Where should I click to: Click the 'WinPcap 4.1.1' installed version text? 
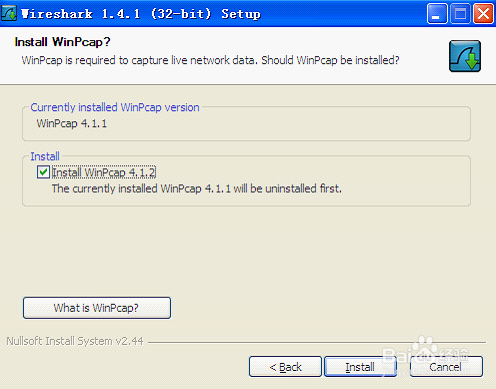[72, 123]
